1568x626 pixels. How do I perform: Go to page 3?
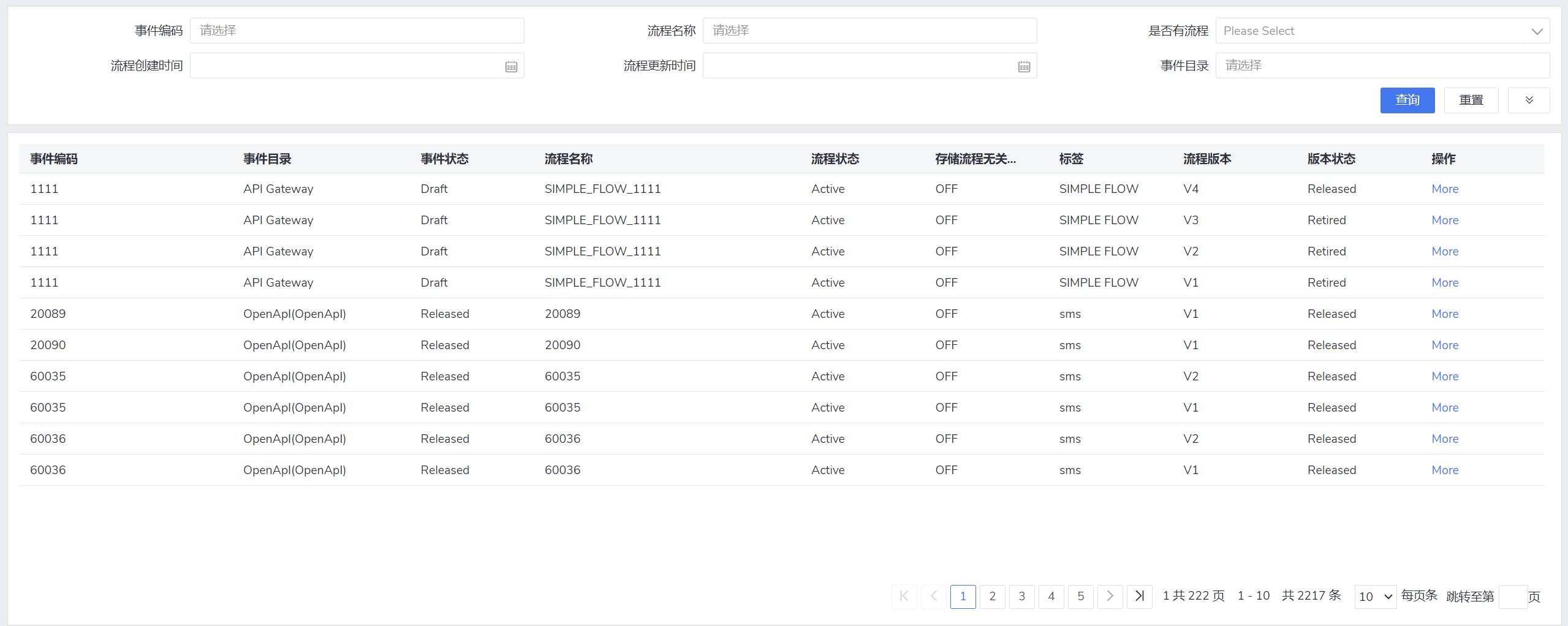click(1021, 596)
